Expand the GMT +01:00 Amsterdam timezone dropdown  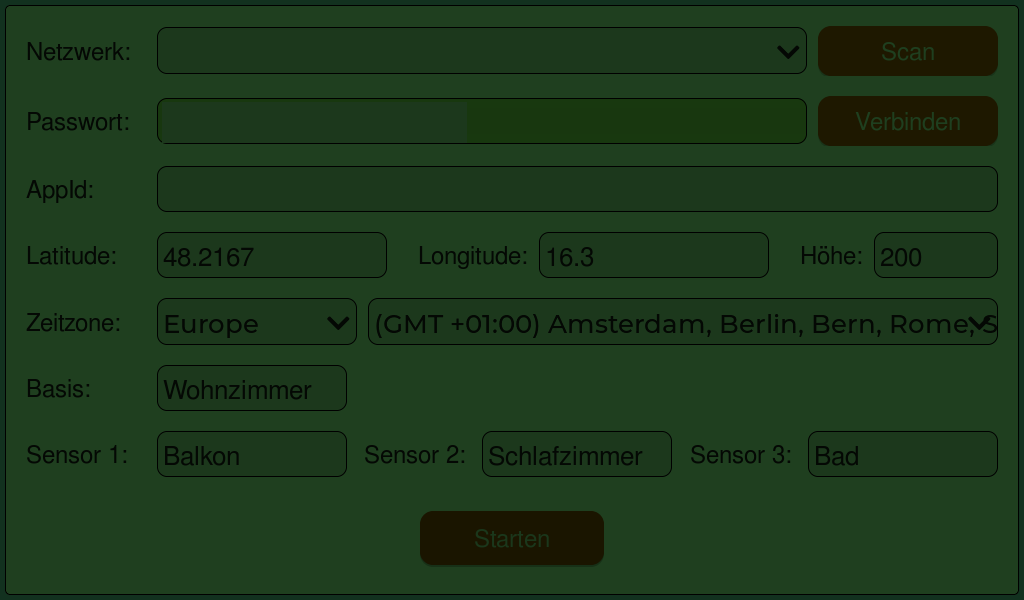[x=683, y=322]
